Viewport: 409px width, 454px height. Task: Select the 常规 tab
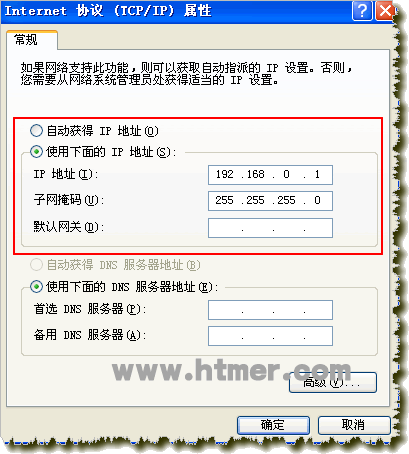coord(32,40)
